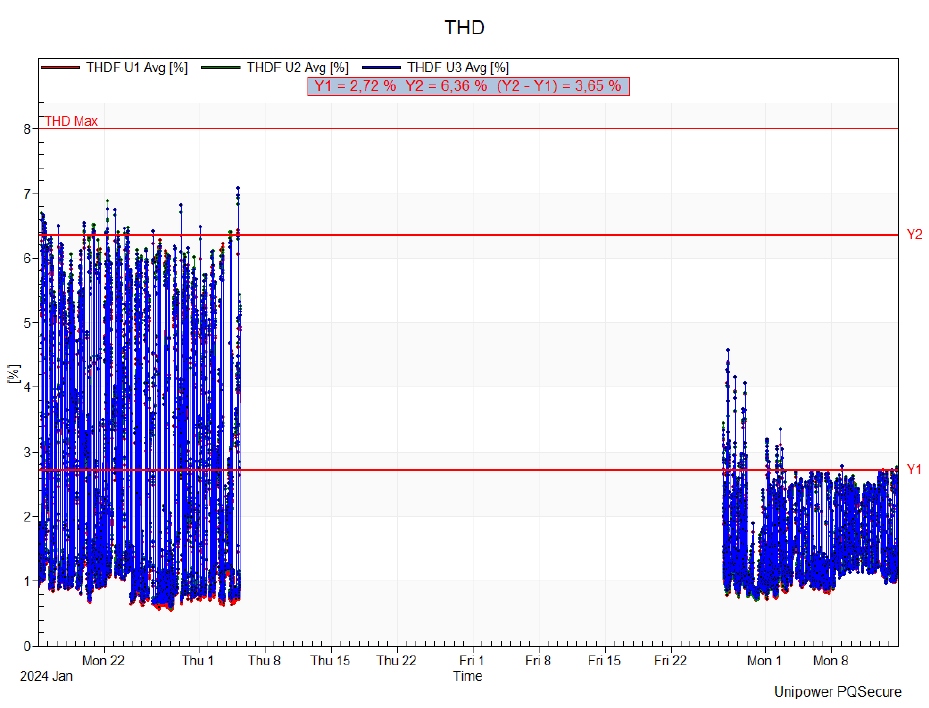929x708 pixels.
Task: Select the Time x-axis title
Action: (x=467, y=677)
